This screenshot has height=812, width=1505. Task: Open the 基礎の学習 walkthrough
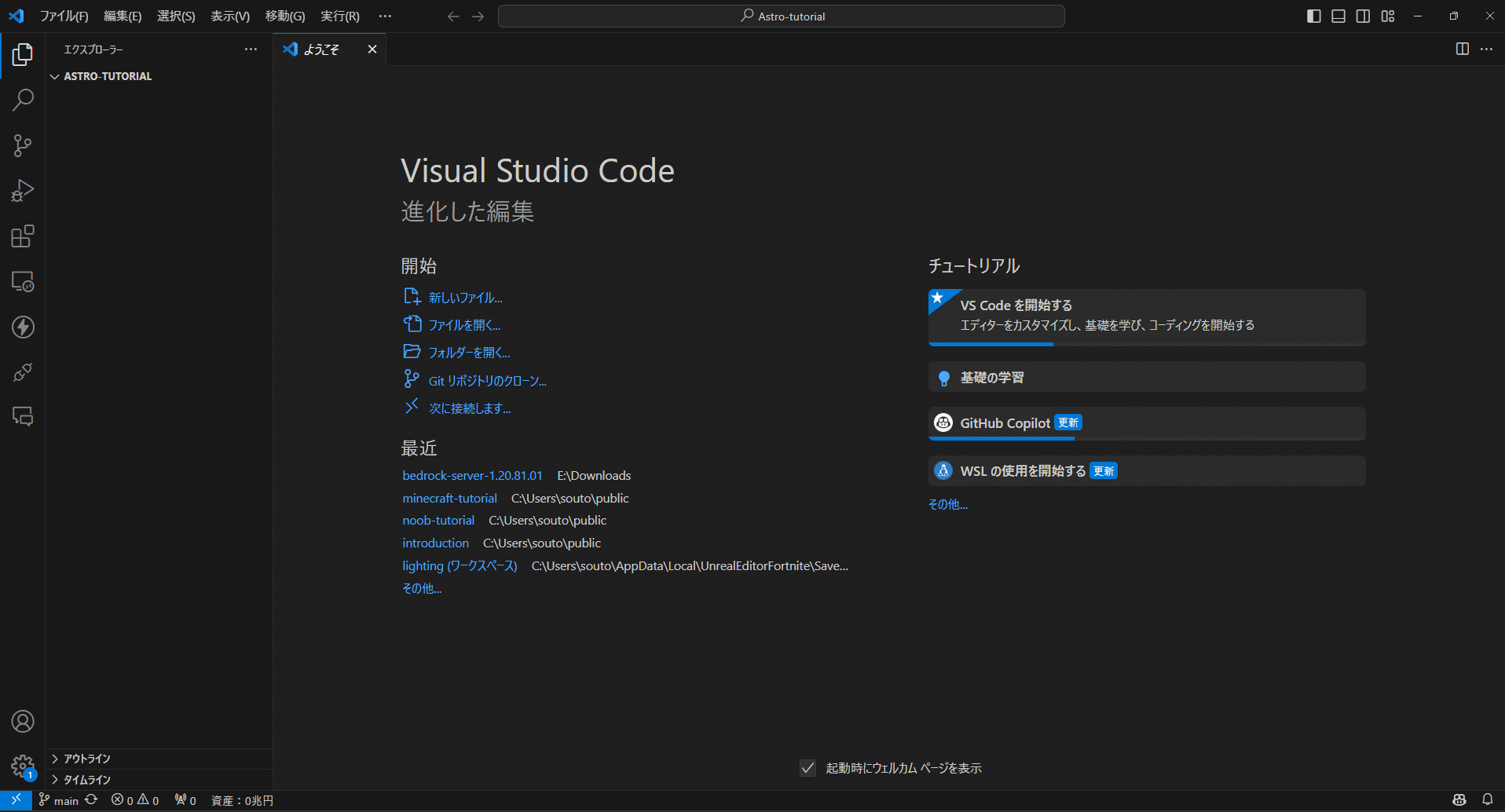pos(1147,377)
